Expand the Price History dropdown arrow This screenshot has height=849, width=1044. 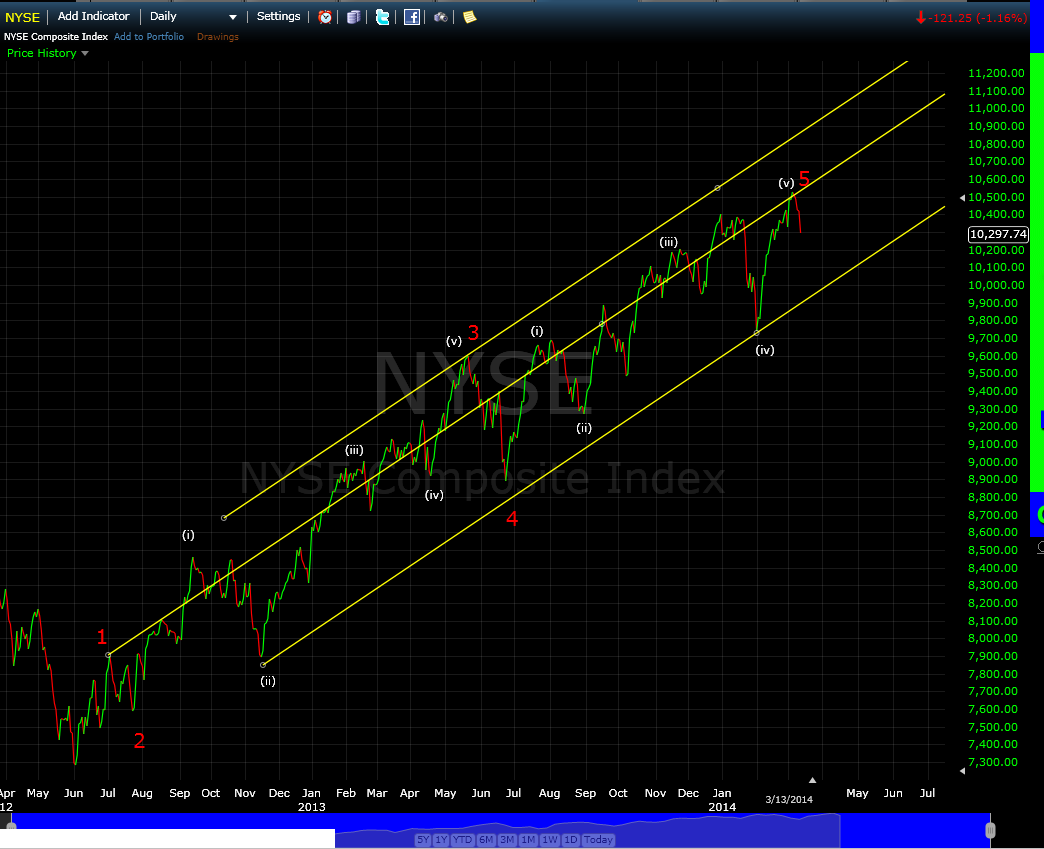click(85, 53)
